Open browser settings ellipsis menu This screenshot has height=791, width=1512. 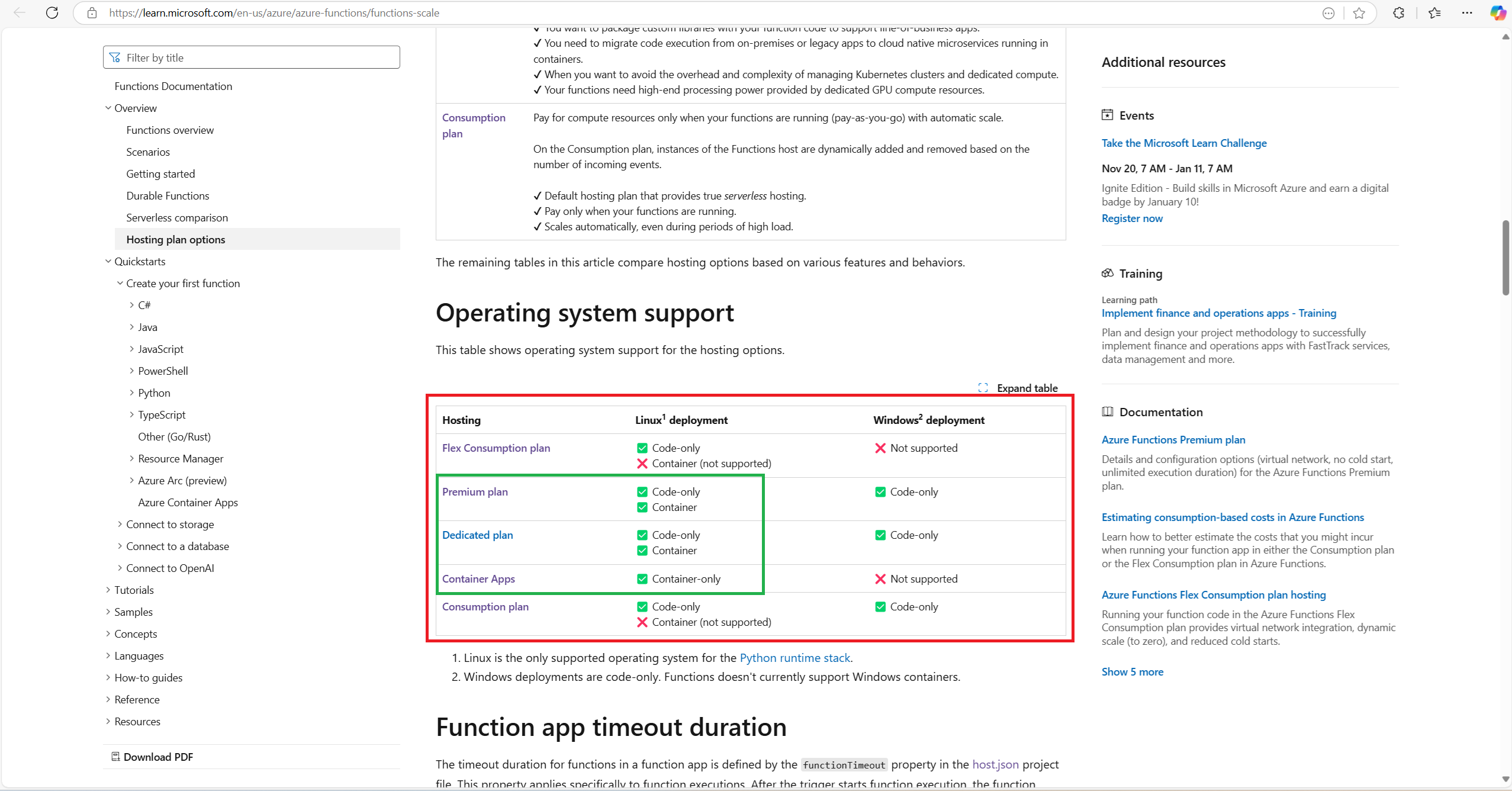tap(1467, 13)
